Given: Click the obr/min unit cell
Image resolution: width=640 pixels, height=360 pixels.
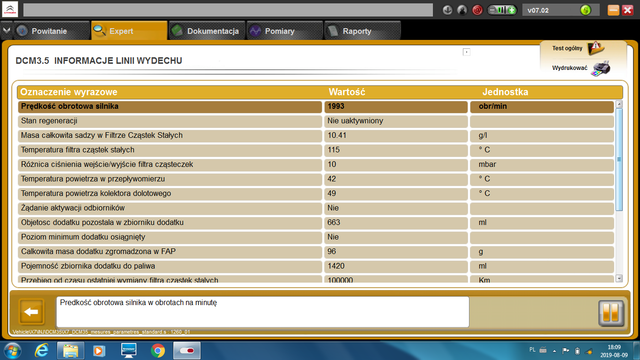Looking at the screenshot, I should coord(542,107).
